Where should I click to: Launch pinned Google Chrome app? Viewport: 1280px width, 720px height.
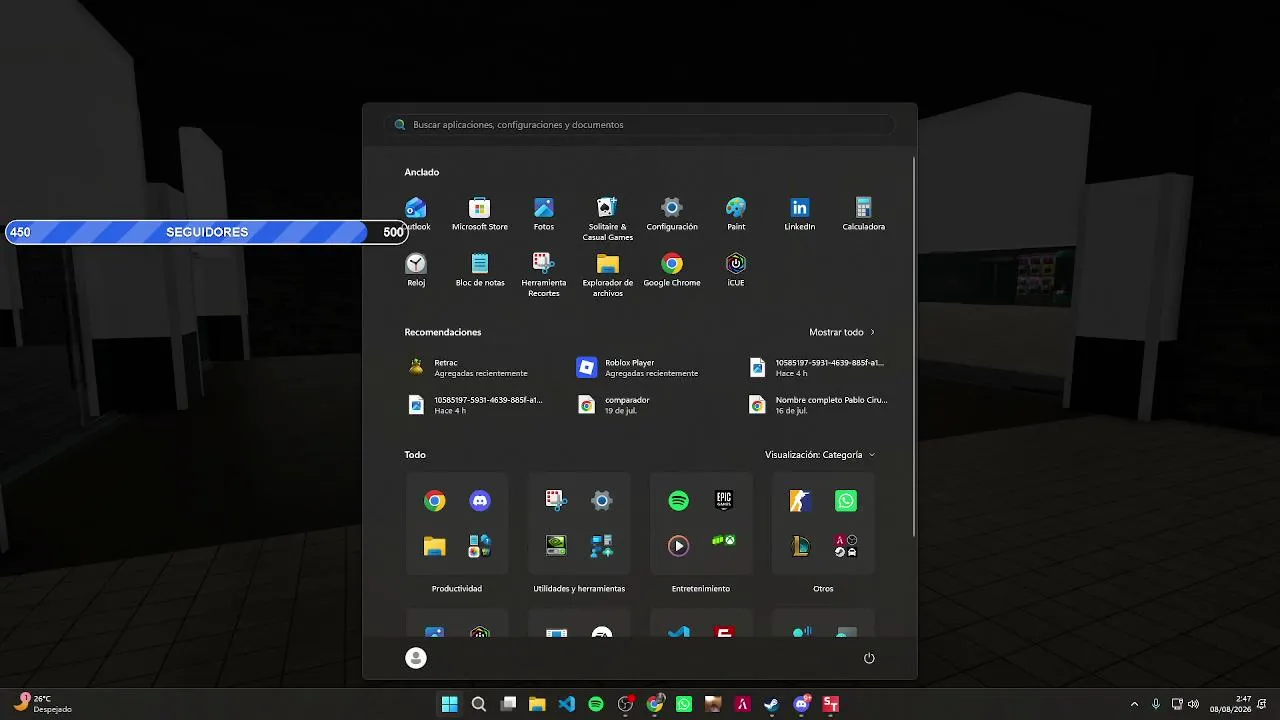tap(672, 269)
